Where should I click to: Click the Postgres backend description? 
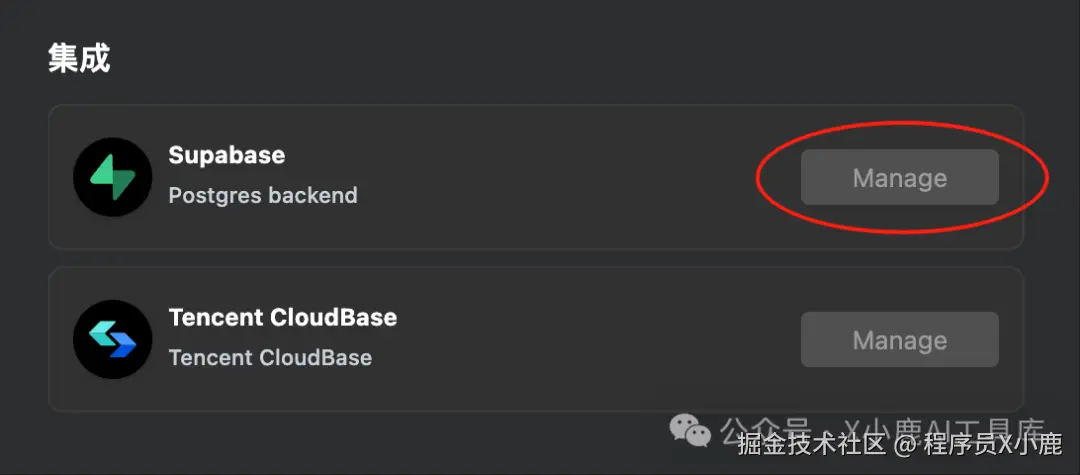click(263, 195)
